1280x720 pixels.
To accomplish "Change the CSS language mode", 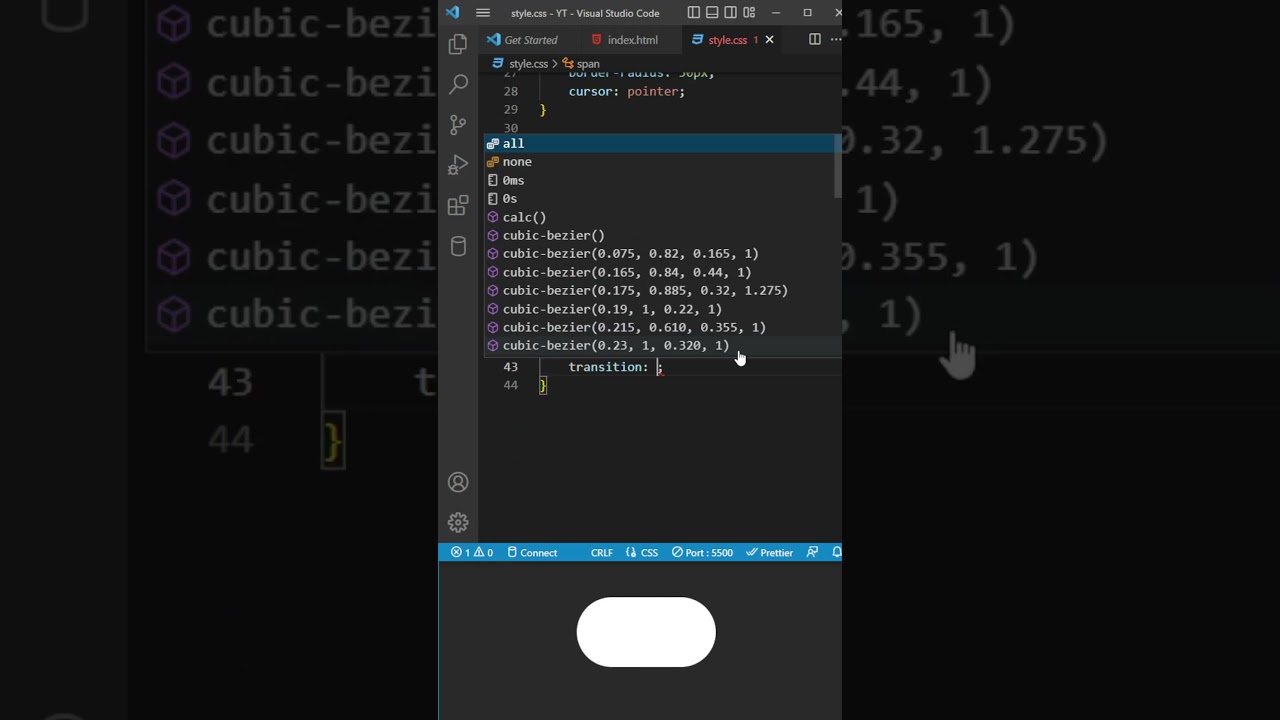I will pos(642,552).
